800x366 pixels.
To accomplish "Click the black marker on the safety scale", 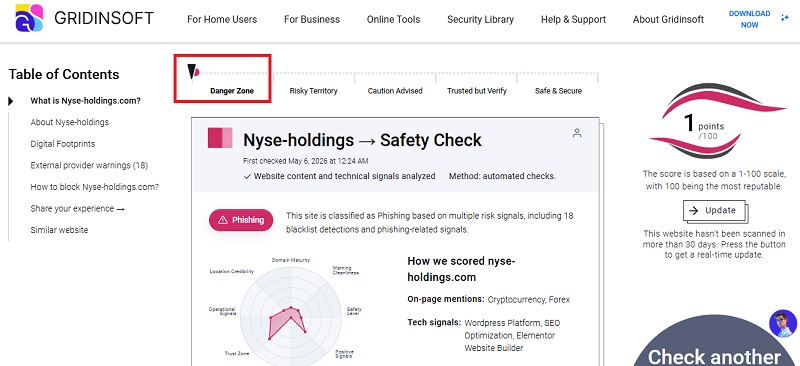I will (x=192, y=71).
